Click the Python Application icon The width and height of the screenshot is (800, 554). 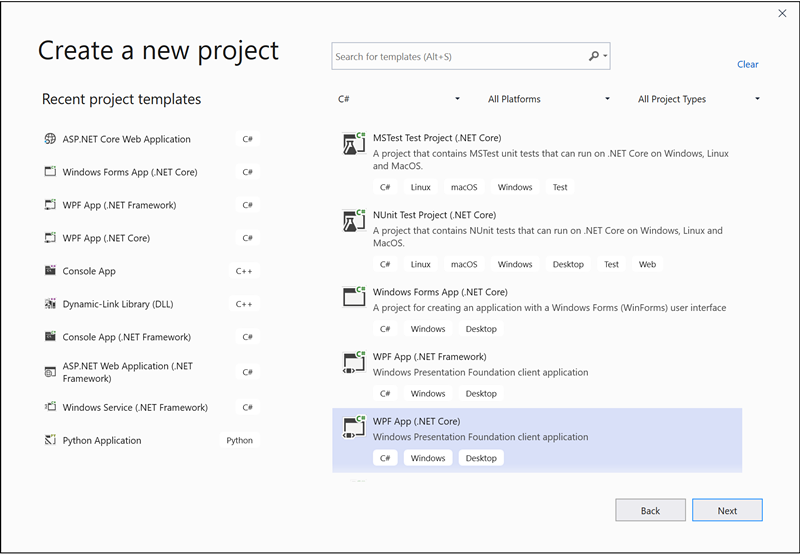coord(50,440)
